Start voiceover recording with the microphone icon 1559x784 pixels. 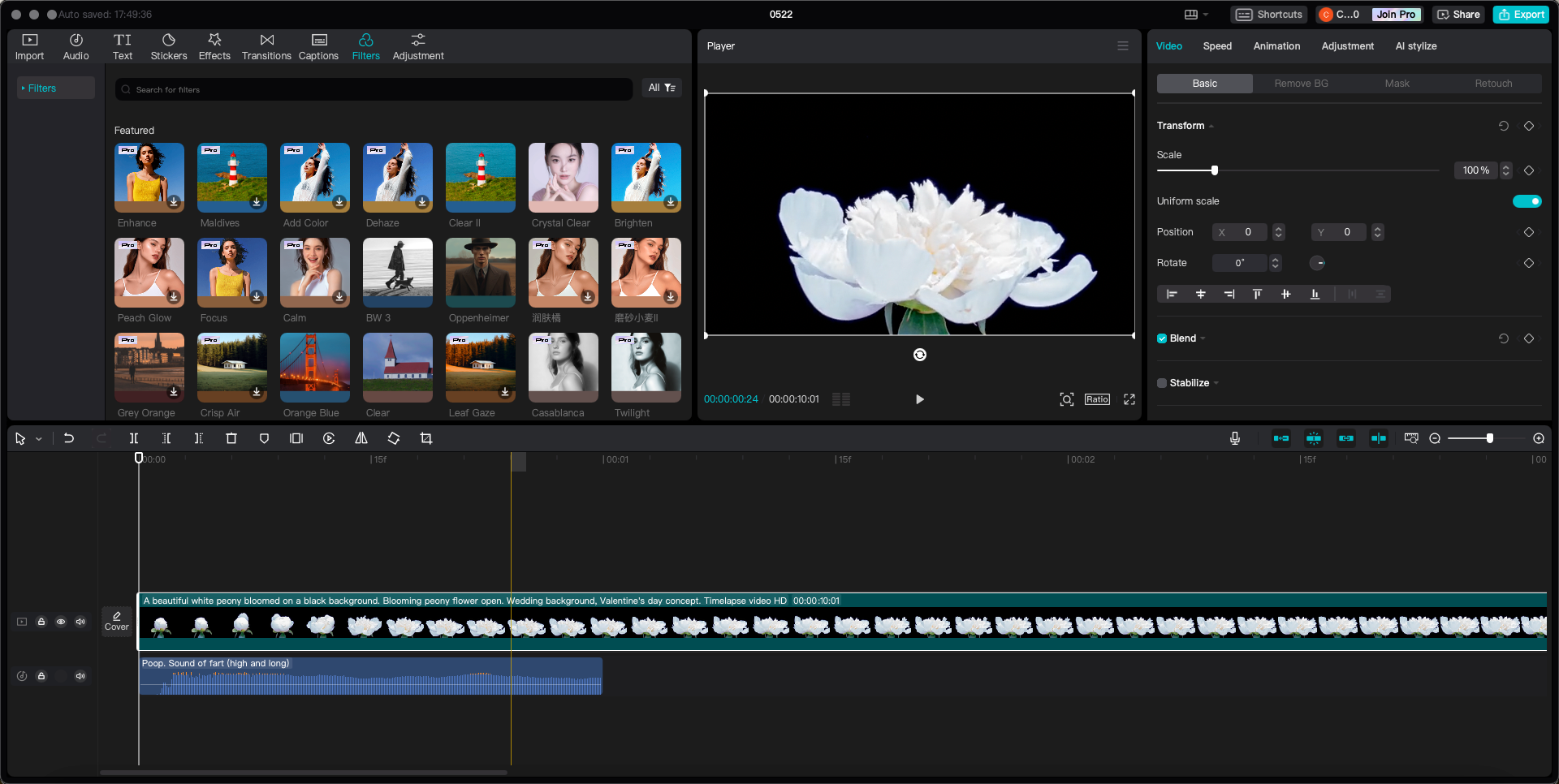coord(1234,438)
